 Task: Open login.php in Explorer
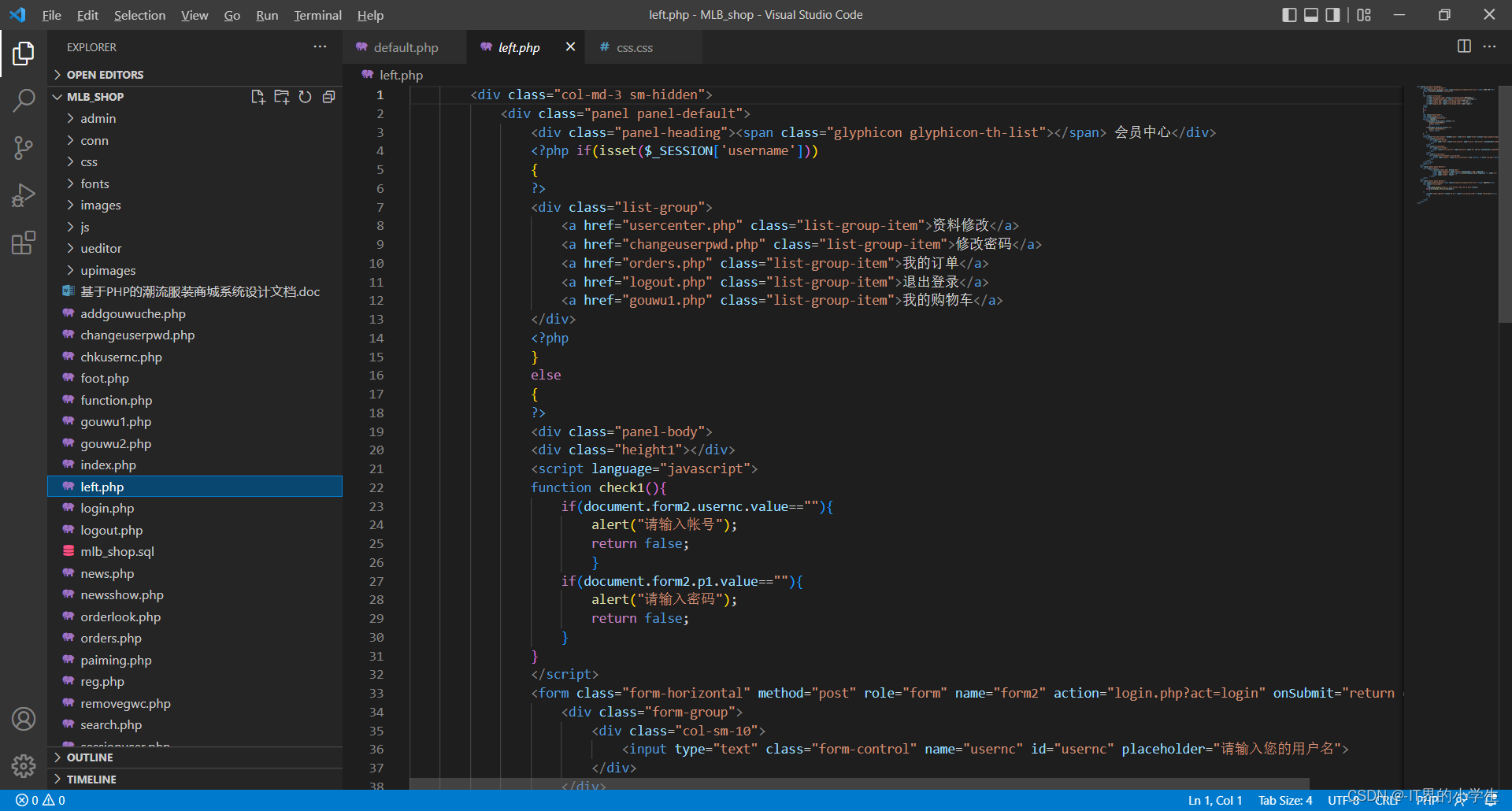pyautogui.click(x=195, y=509)
